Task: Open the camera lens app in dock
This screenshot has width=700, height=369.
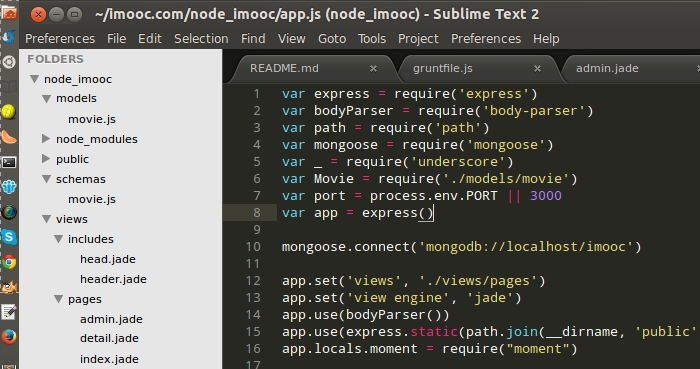Action: point(9,212)
